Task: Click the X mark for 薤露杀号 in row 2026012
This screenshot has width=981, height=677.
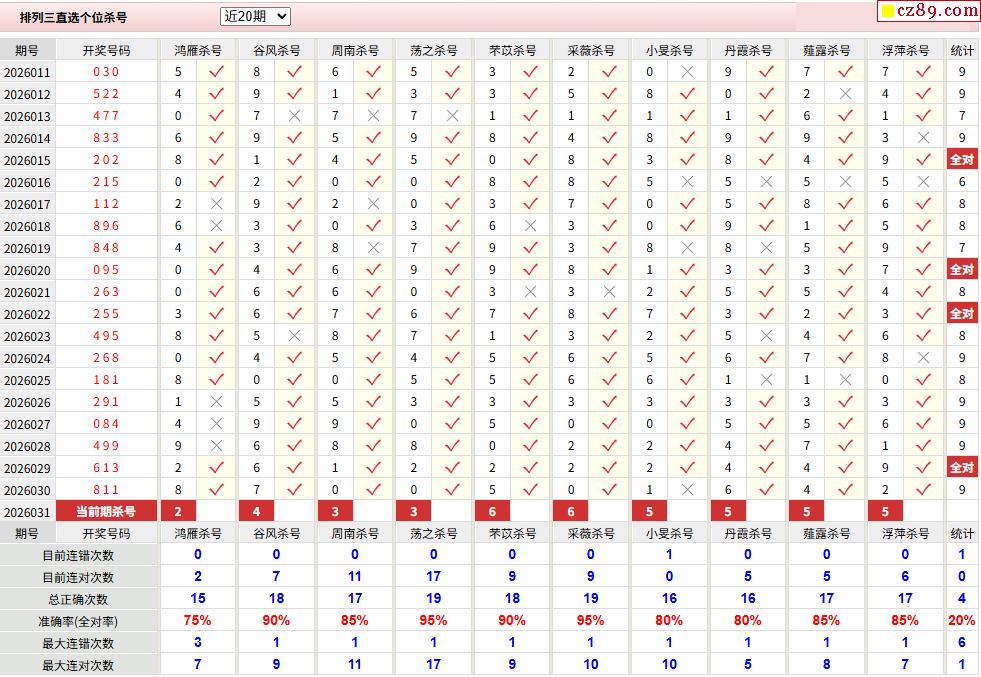Action: tap(845, 94)
